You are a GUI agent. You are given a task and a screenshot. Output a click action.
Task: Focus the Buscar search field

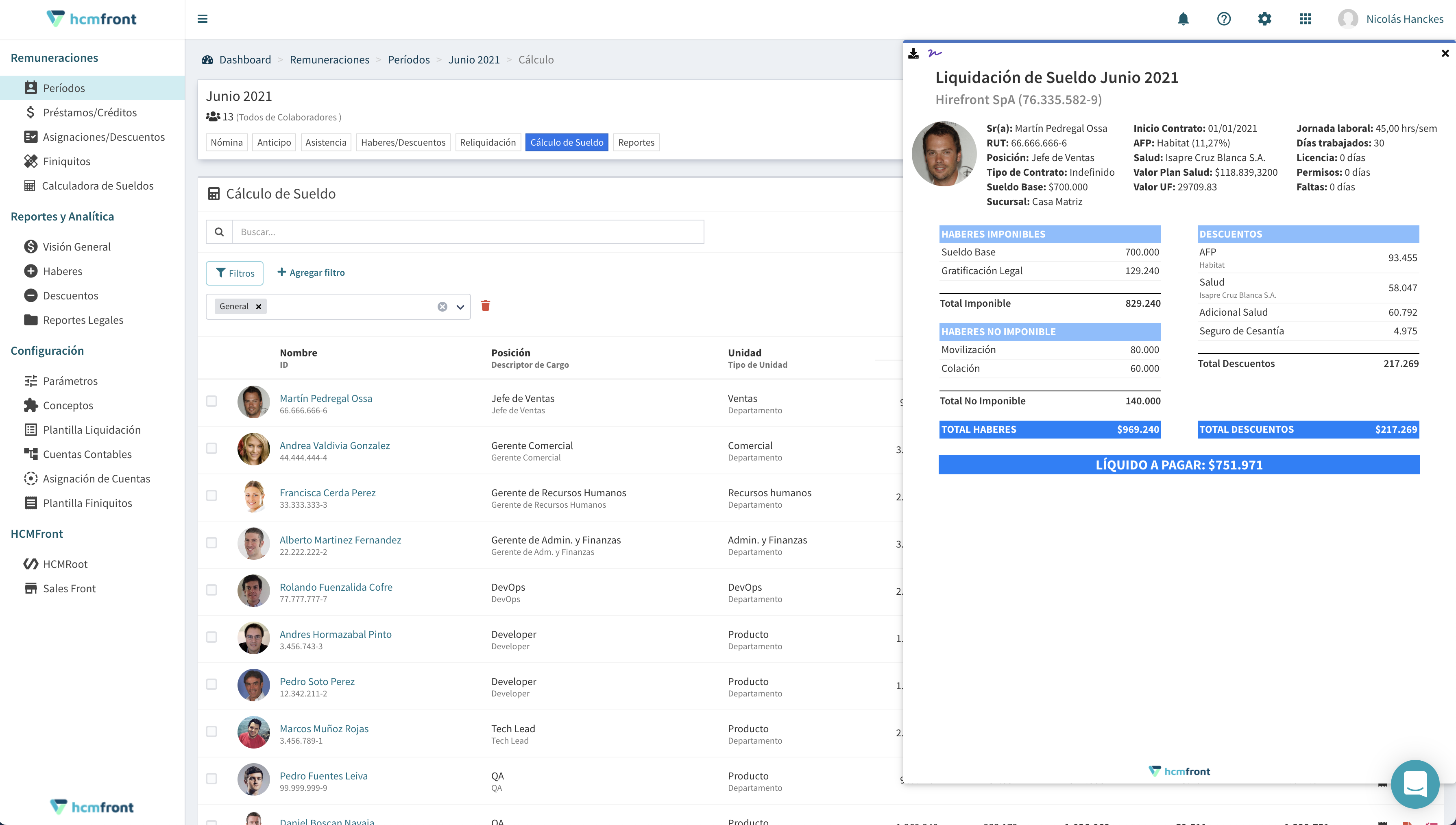tap(467, 232)
